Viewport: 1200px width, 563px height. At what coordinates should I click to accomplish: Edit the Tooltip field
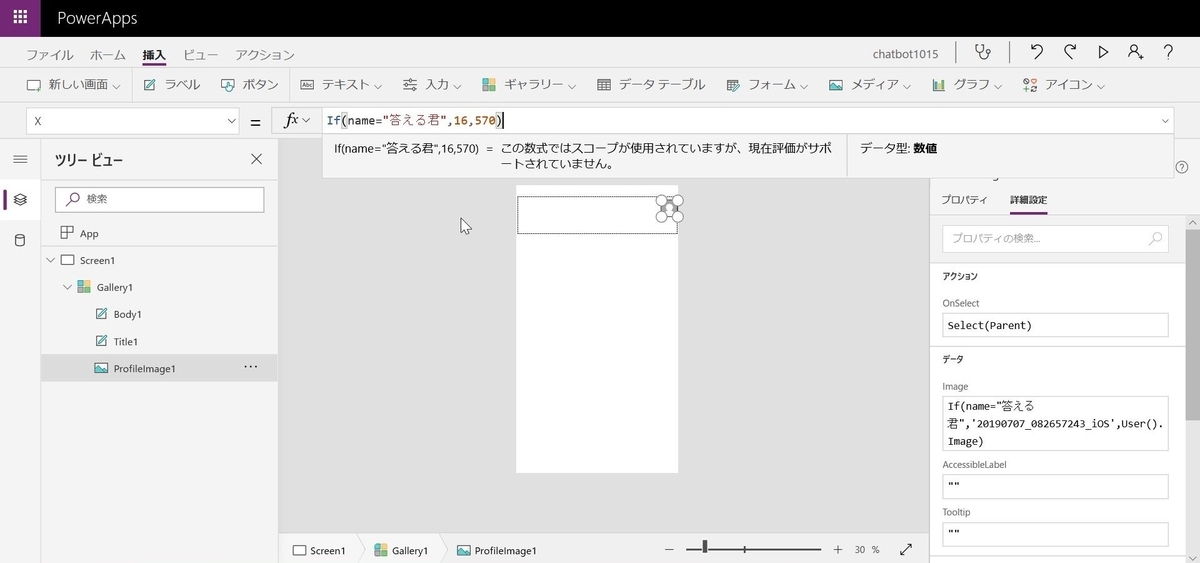1055,534
